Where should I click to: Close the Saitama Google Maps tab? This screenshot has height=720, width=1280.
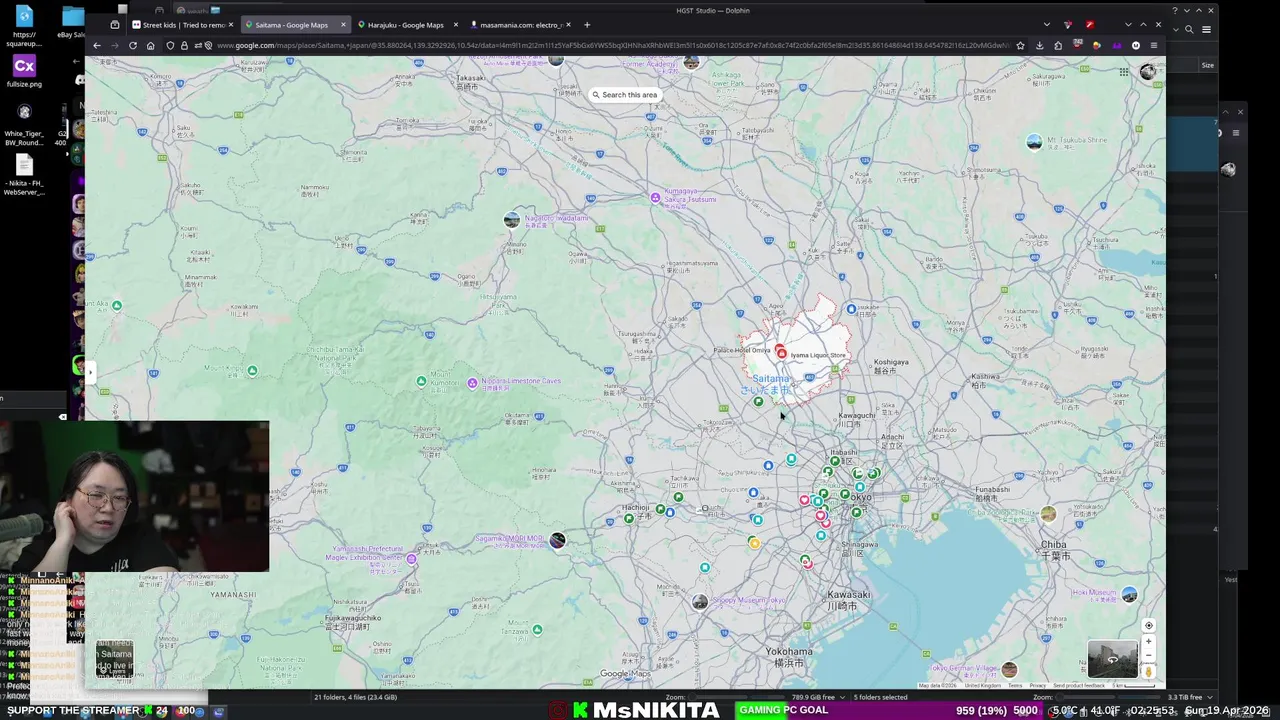[344, 25]
